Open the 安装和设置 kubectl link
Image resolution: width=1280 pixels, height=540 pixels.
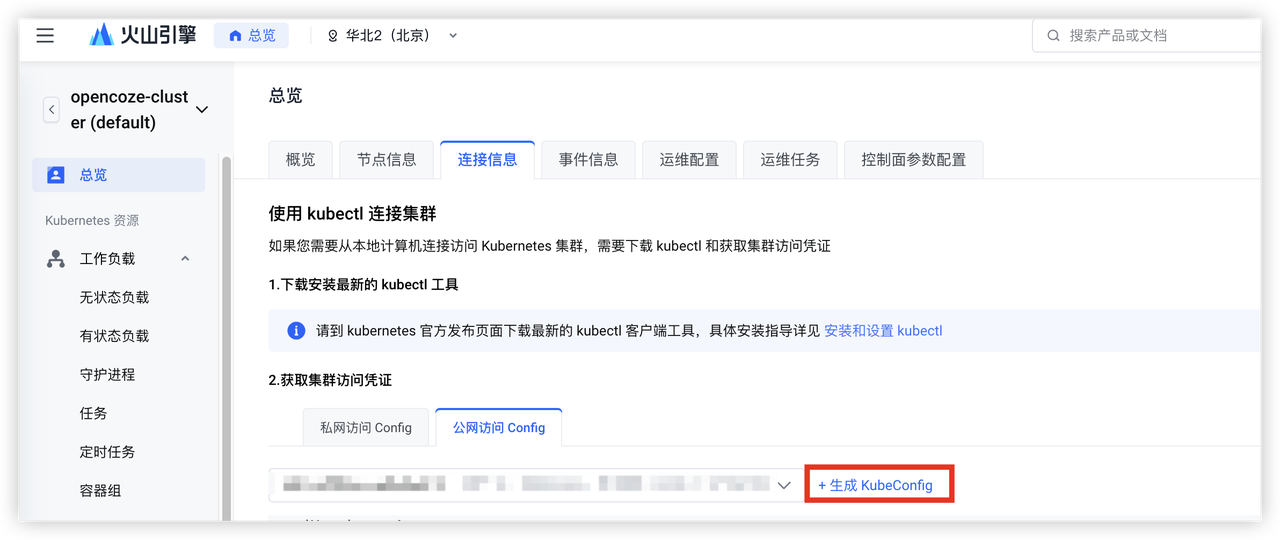pyautogui.click(x=883, y=331)
